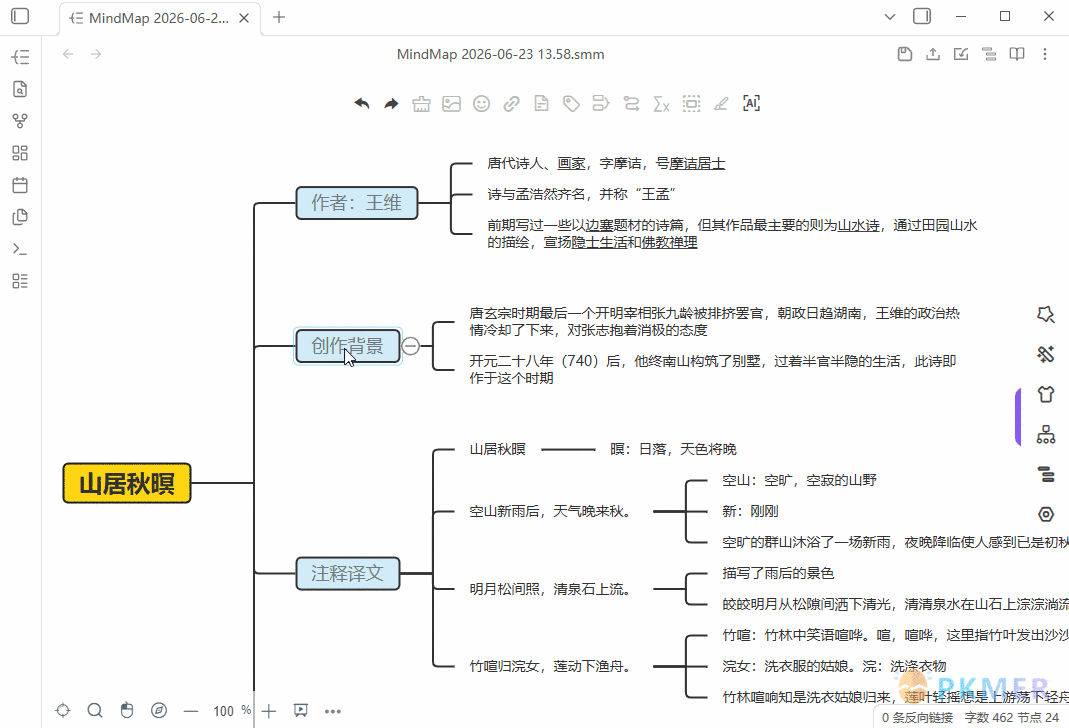1069x728 pixels.
Task: Show backlinks via 0 条反向链接
Action: point(917,717)
